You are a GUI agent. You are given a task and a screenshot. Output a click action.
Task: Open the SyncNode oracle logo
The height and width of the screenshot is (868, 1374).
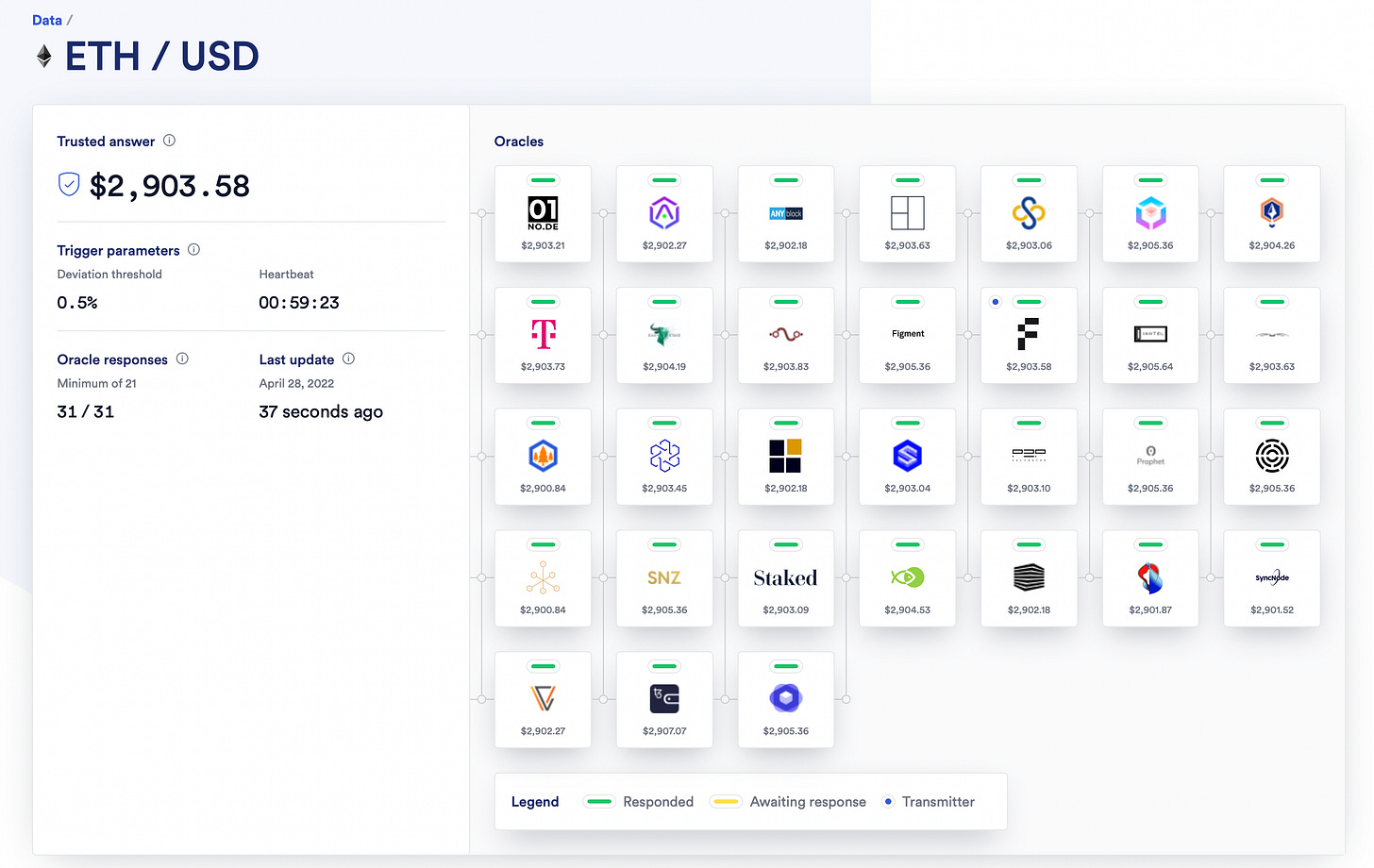[x=1272, y=577]
